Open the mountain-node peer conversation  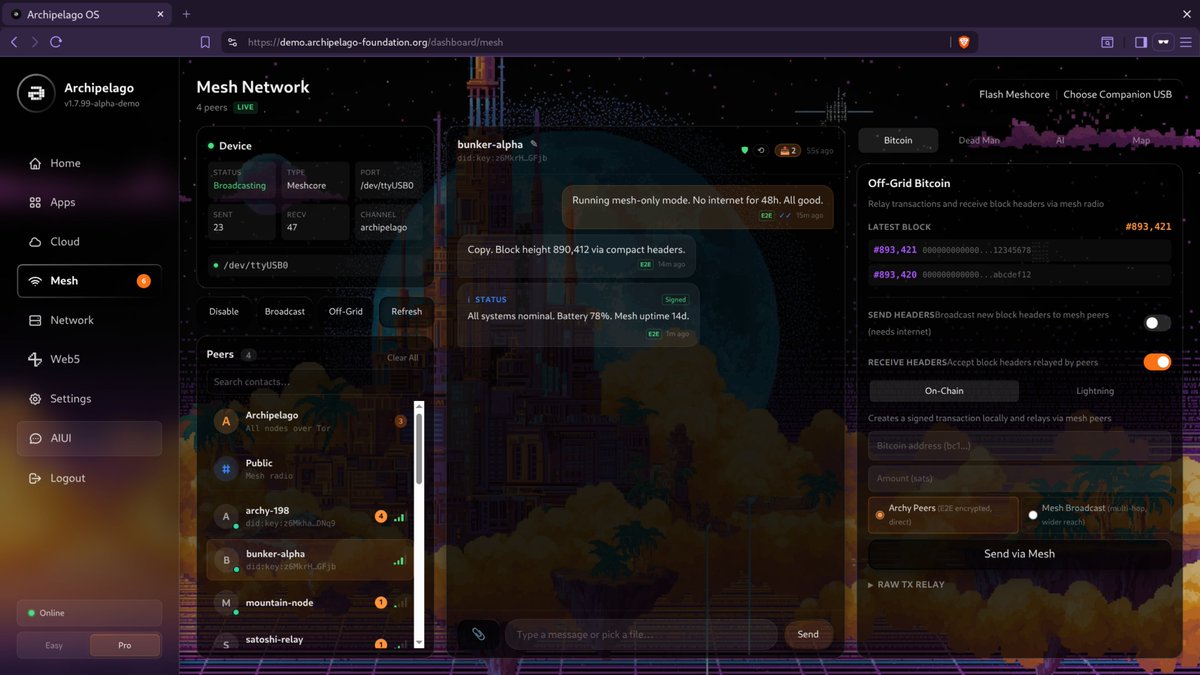(310, 602)
